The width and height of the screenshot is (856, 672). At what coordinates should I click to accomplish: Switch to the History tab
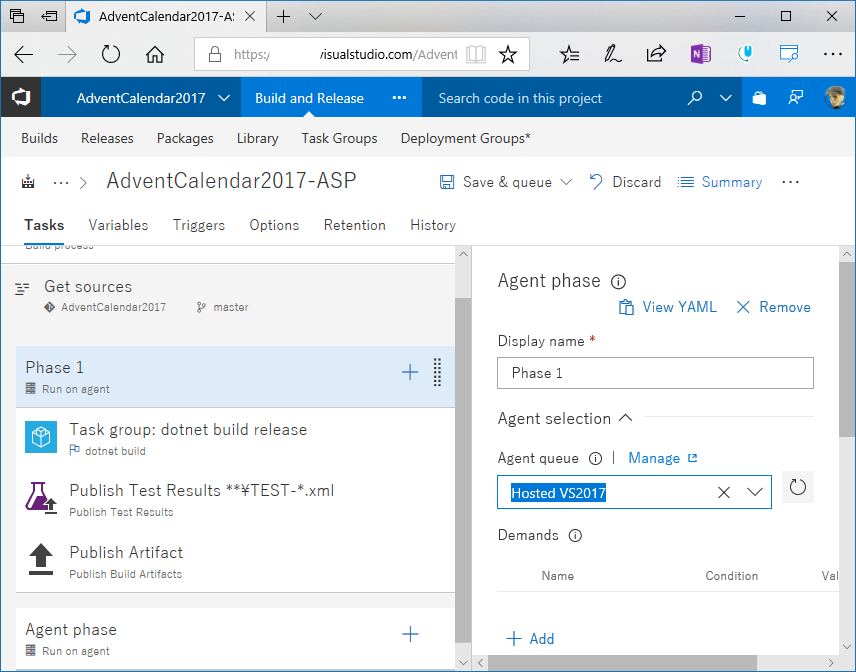(433, 225)
